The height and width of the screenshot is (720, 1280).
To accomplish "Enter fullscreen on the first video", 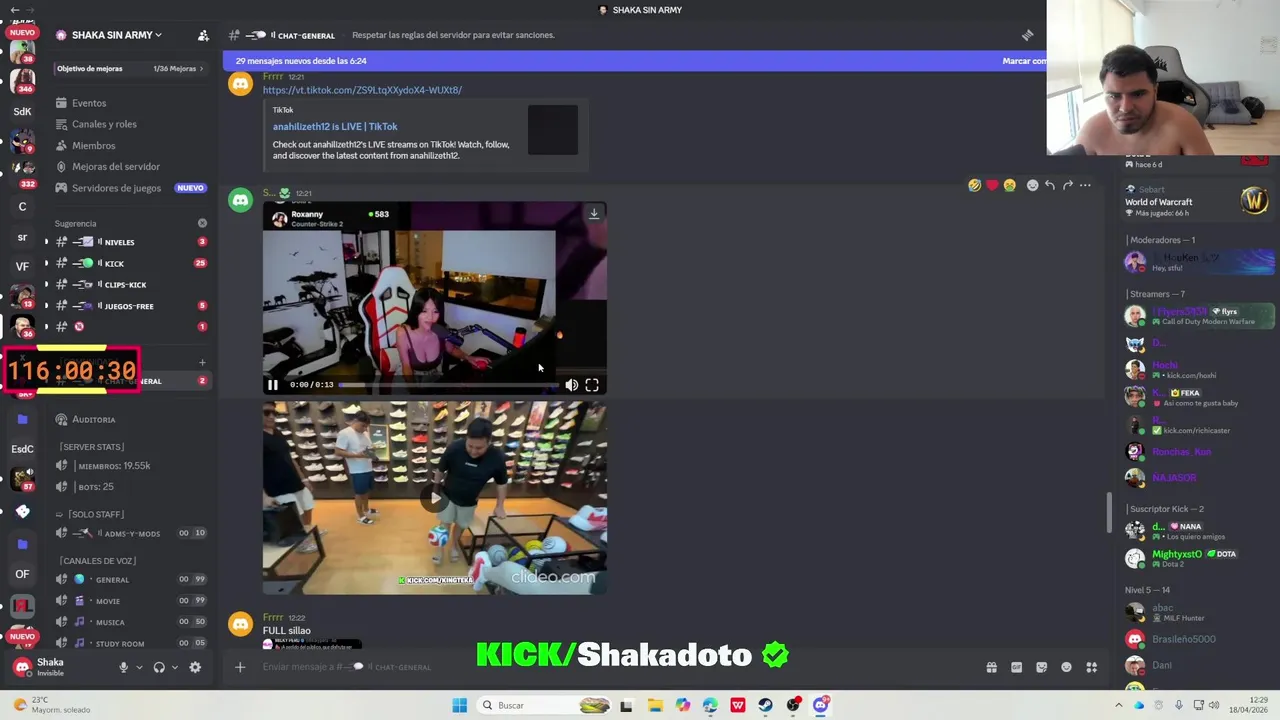I will point(592,385).
